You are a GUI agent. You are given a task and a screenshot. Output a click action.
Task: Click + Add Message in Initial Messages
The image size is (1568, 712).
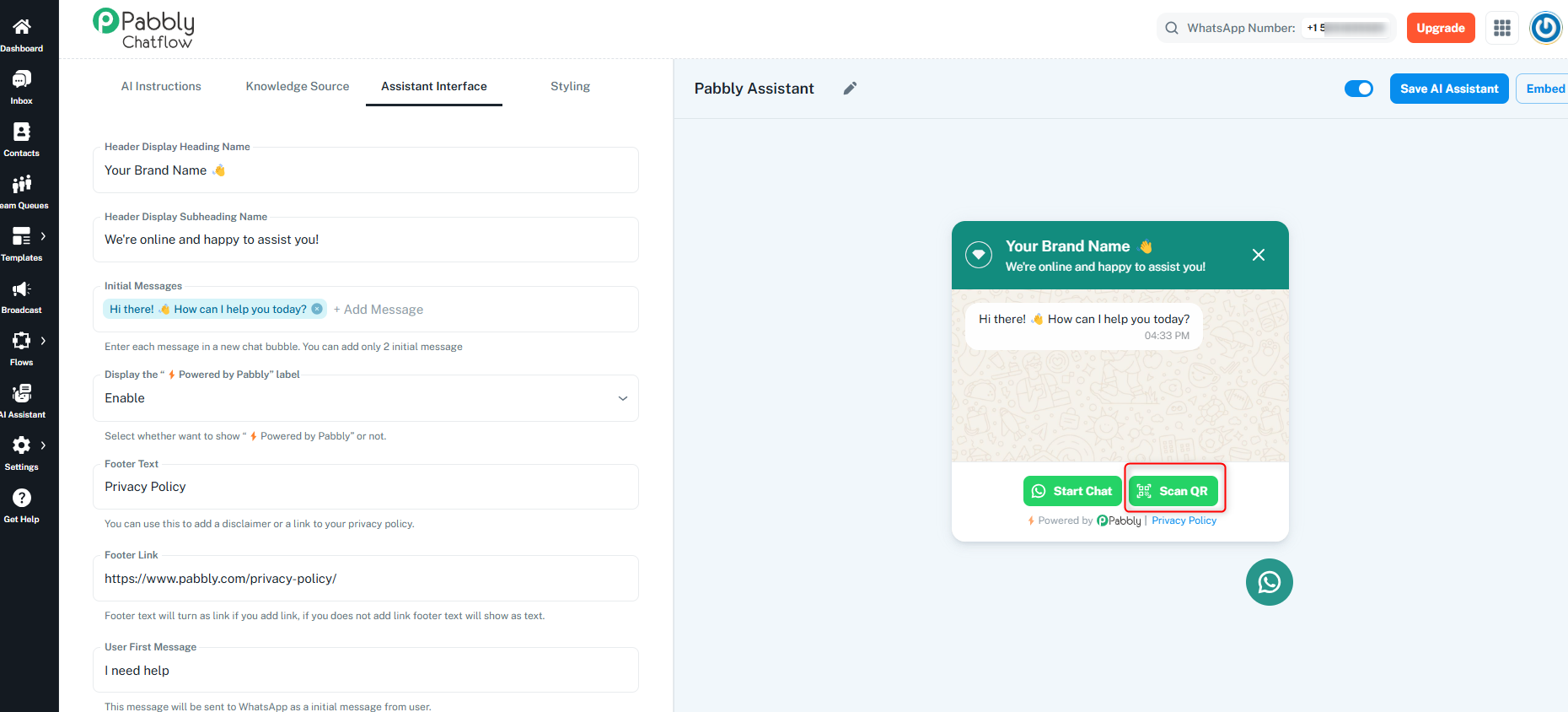click(x=379, y=310)
